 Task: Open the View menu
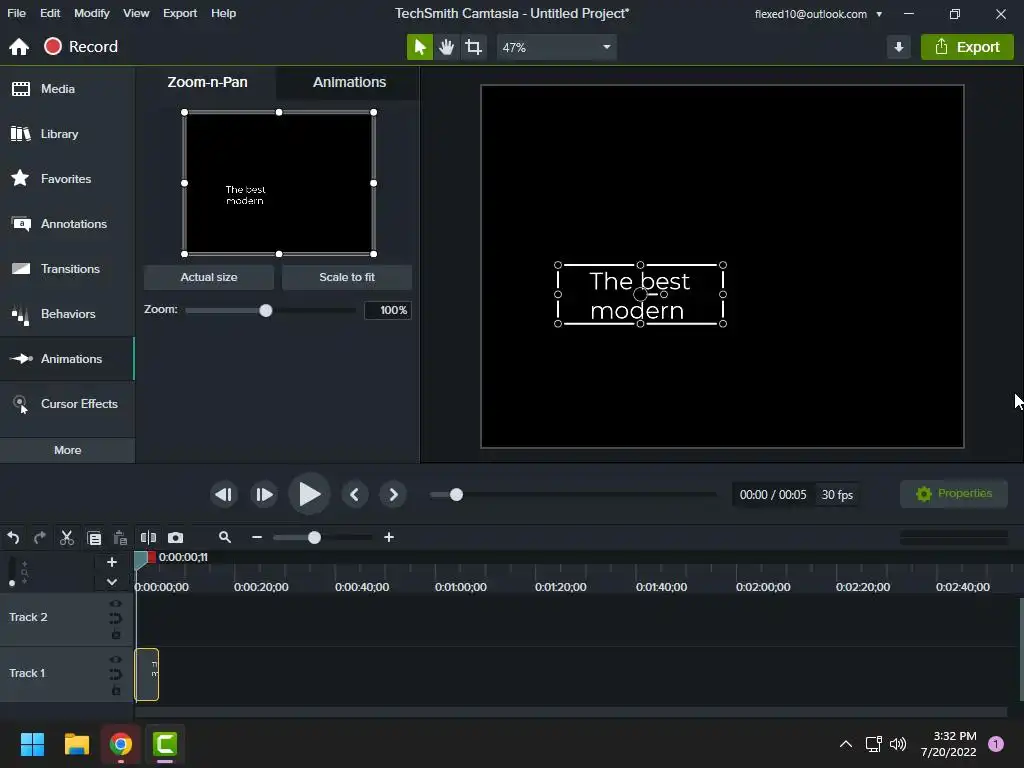point(136,13)
